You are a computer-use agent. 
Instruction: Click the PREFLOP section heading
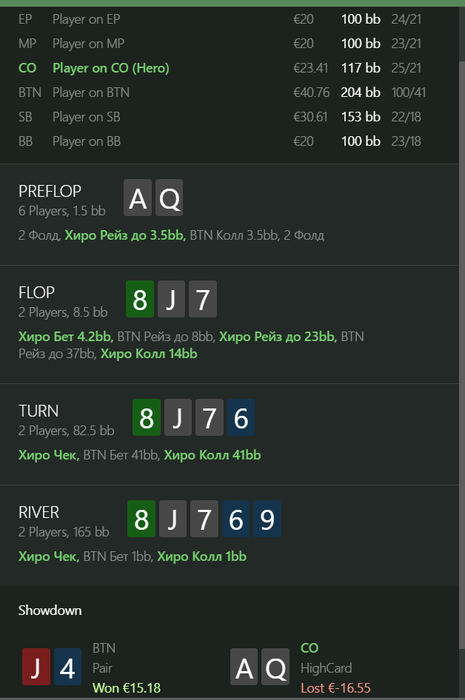50,191
